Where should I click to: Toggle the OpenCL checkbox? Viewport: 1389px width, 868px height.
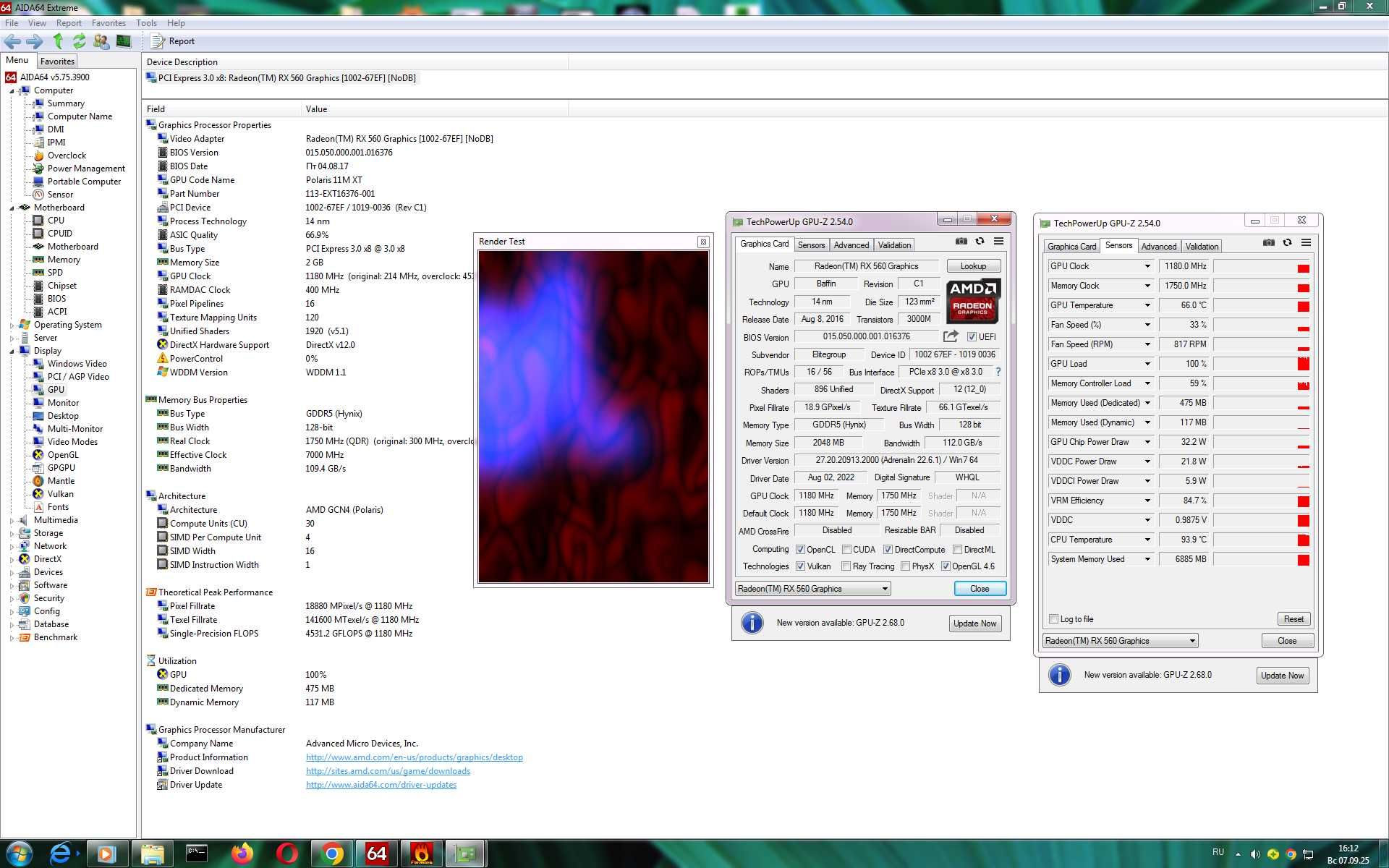coord(800,550)
